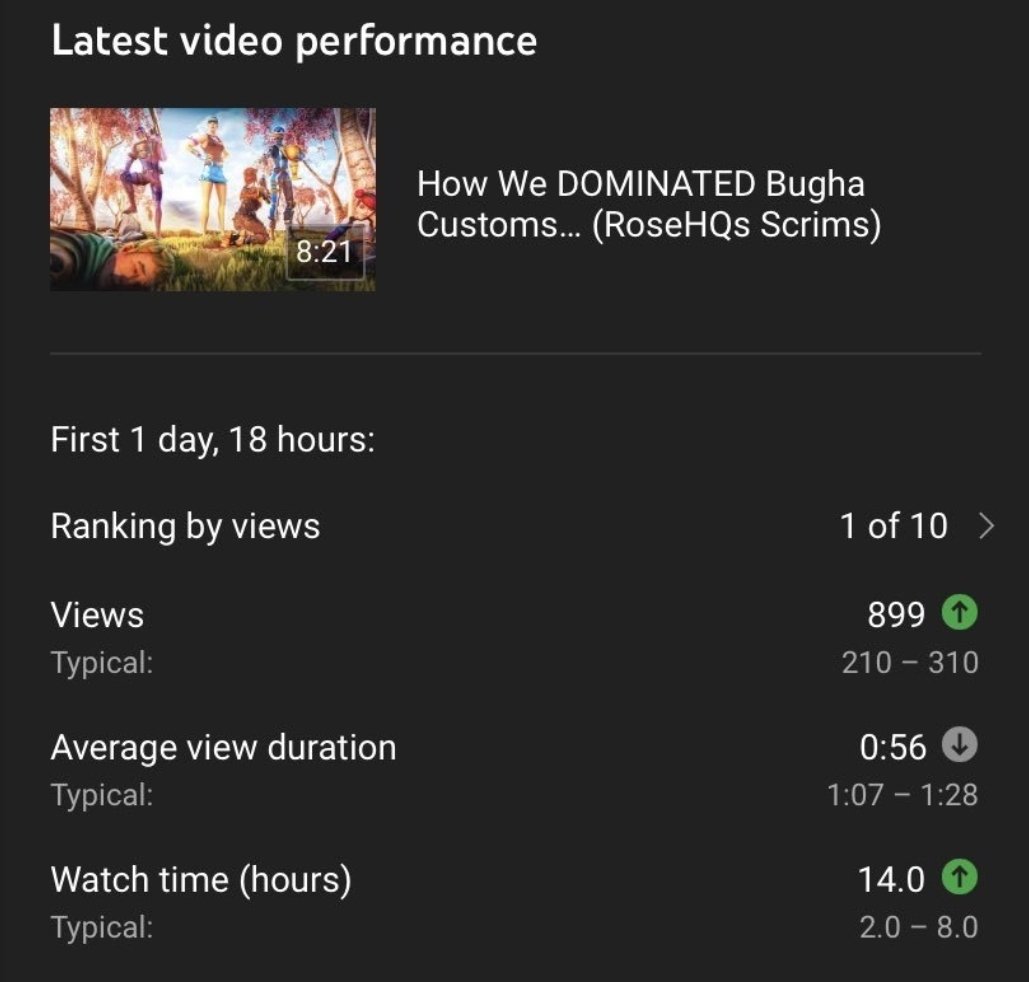This screenshot has height=982, width=1029.
Task: Click the Latest video performance heading
Action: [x=294, y=41]
